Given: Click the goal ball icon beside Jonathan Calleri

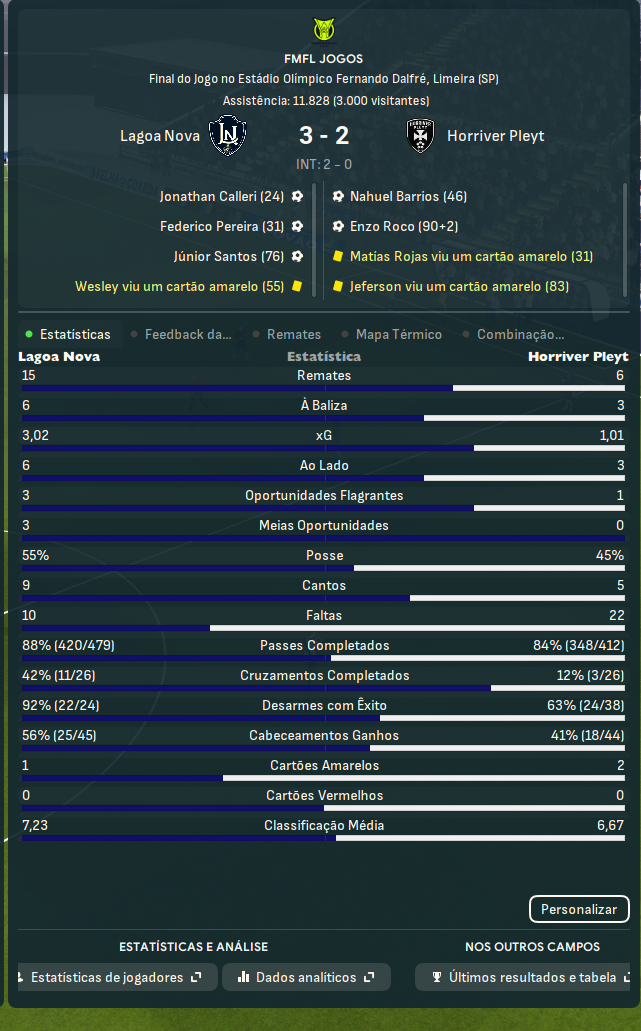Looking at the screenshot, I should [297, 197].
